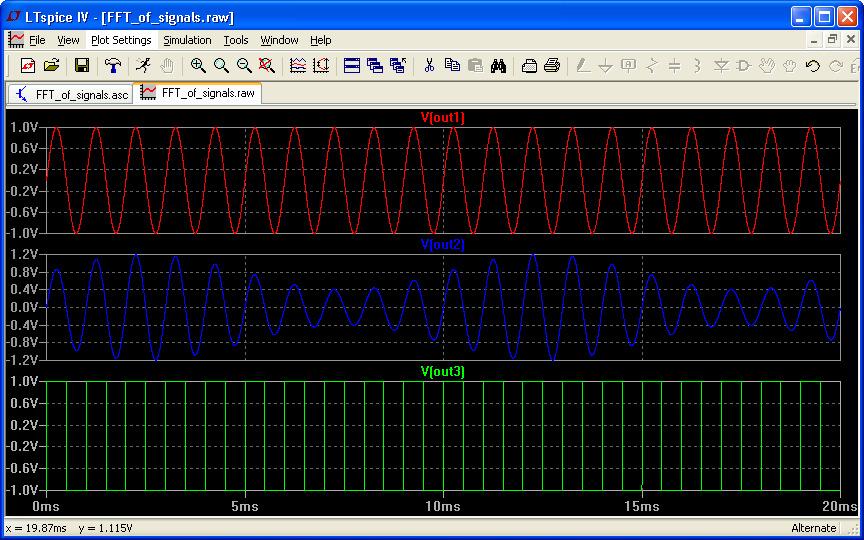Click the Close All Windows icon
This screenshot has width=864, height=540.
[x=398, y=66]
